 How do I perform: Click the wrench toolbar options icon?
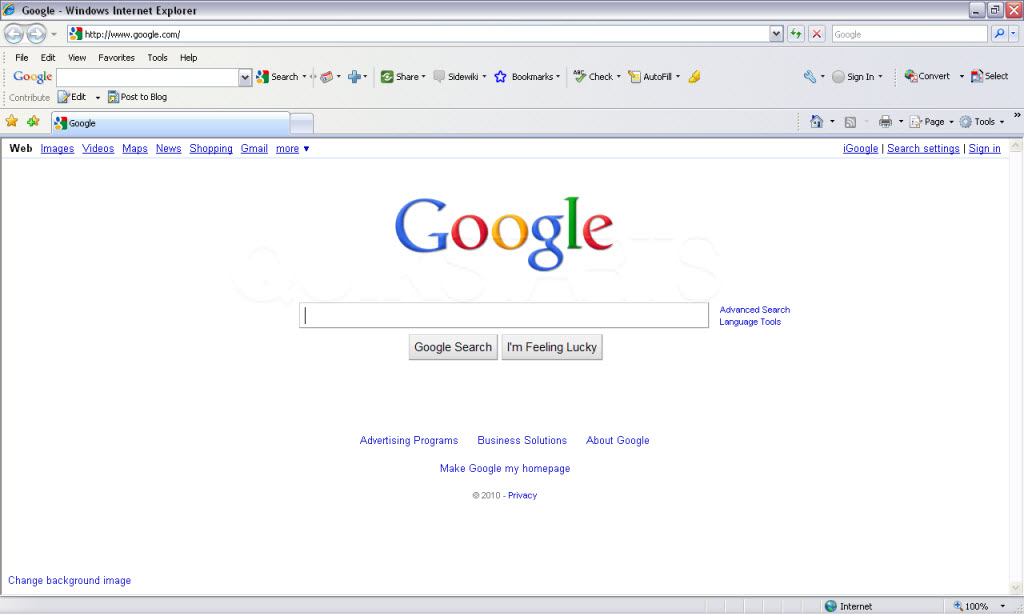[x=810, y=76]
